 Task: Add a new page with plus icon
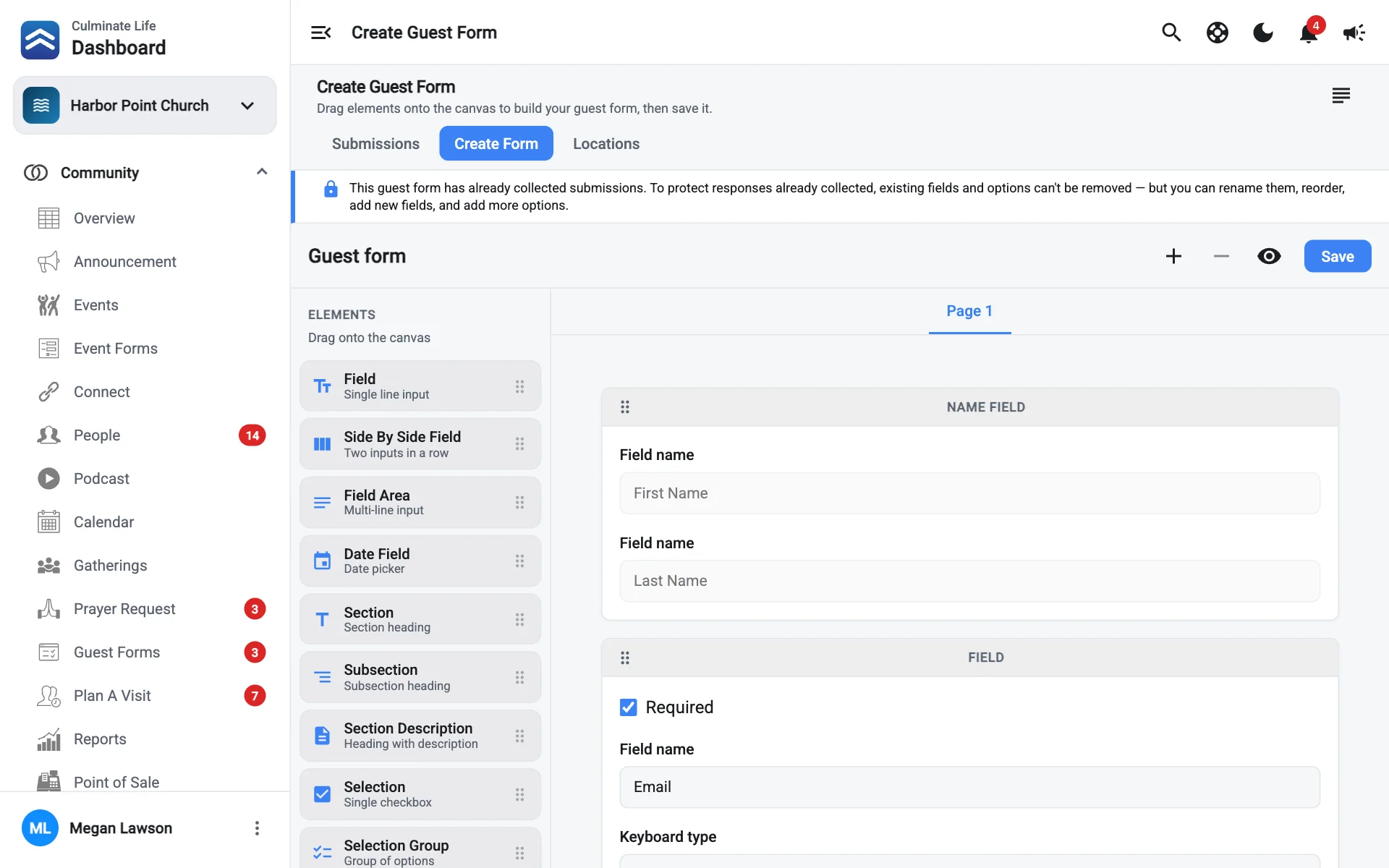coord(1173,256)
